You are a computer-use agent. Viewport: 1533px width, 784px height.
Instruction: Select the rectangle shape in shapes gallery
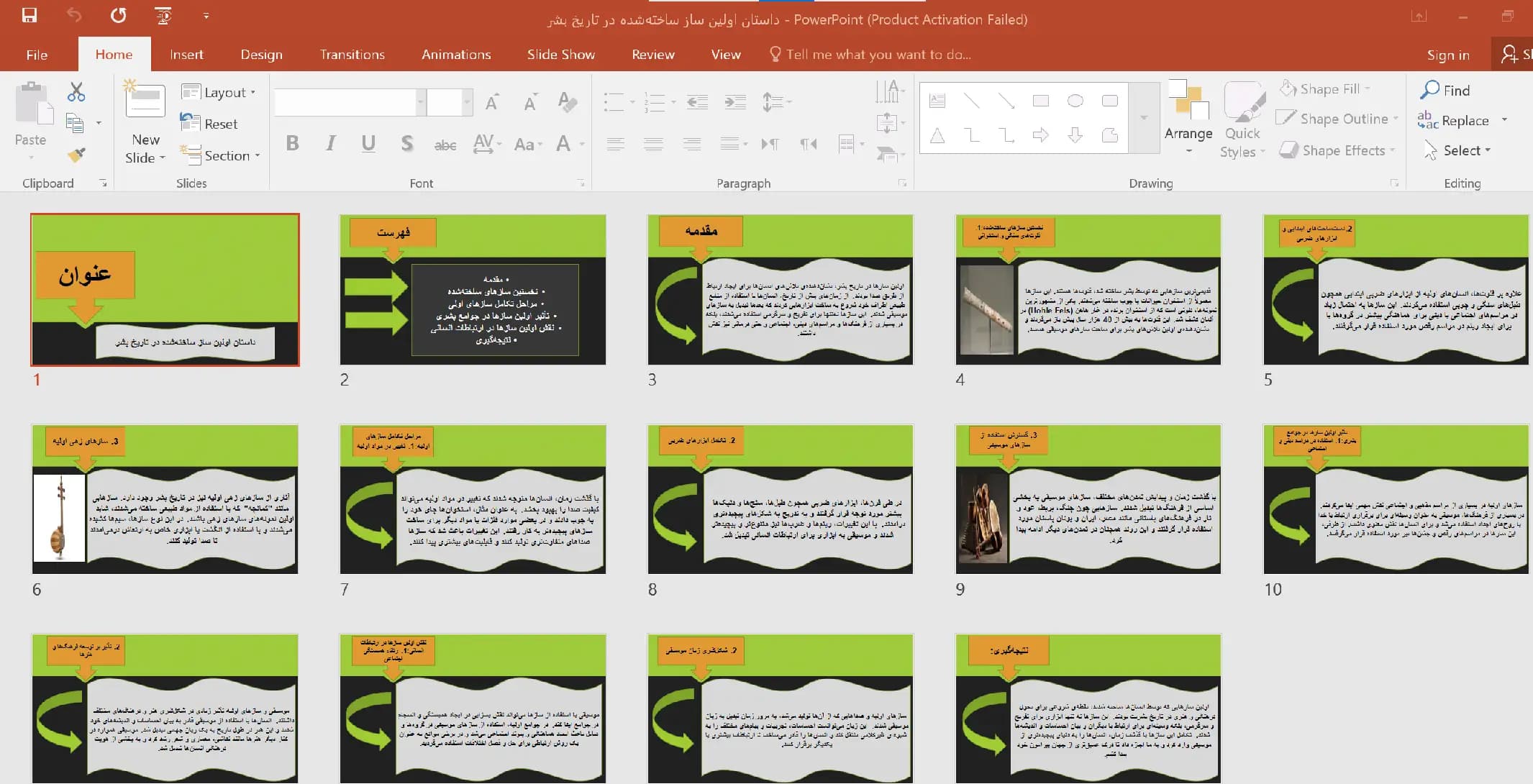pyautogui.click(x=1040, y=101)
